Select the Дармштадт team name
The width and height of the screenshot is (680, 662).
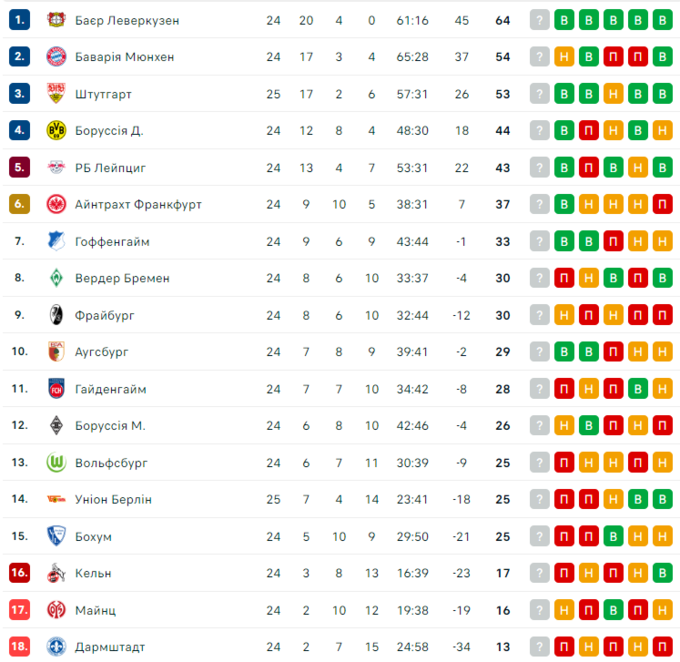108,647
